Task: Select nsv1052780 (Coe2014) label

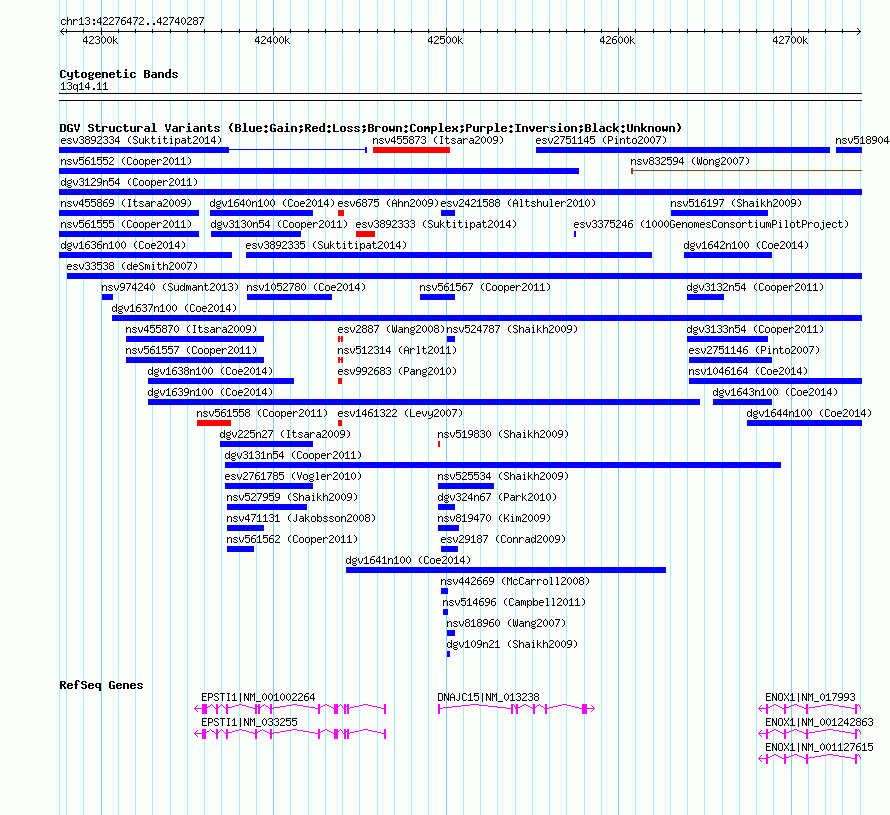Action: (306, 287)
